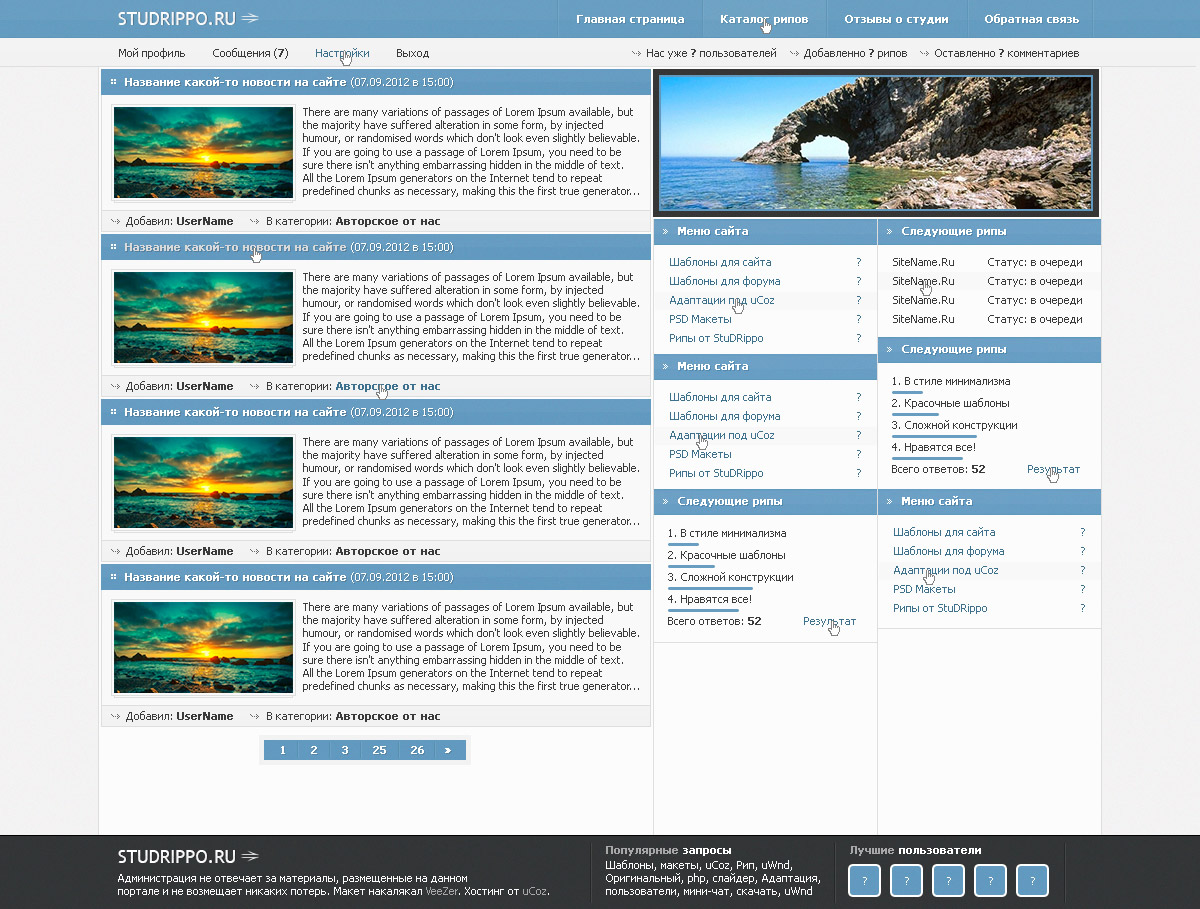Open Рипы от StuDRippo in the bottom-right Меню сайта block
Screen dimensions: 1200x909
click(x=940, y=608)
